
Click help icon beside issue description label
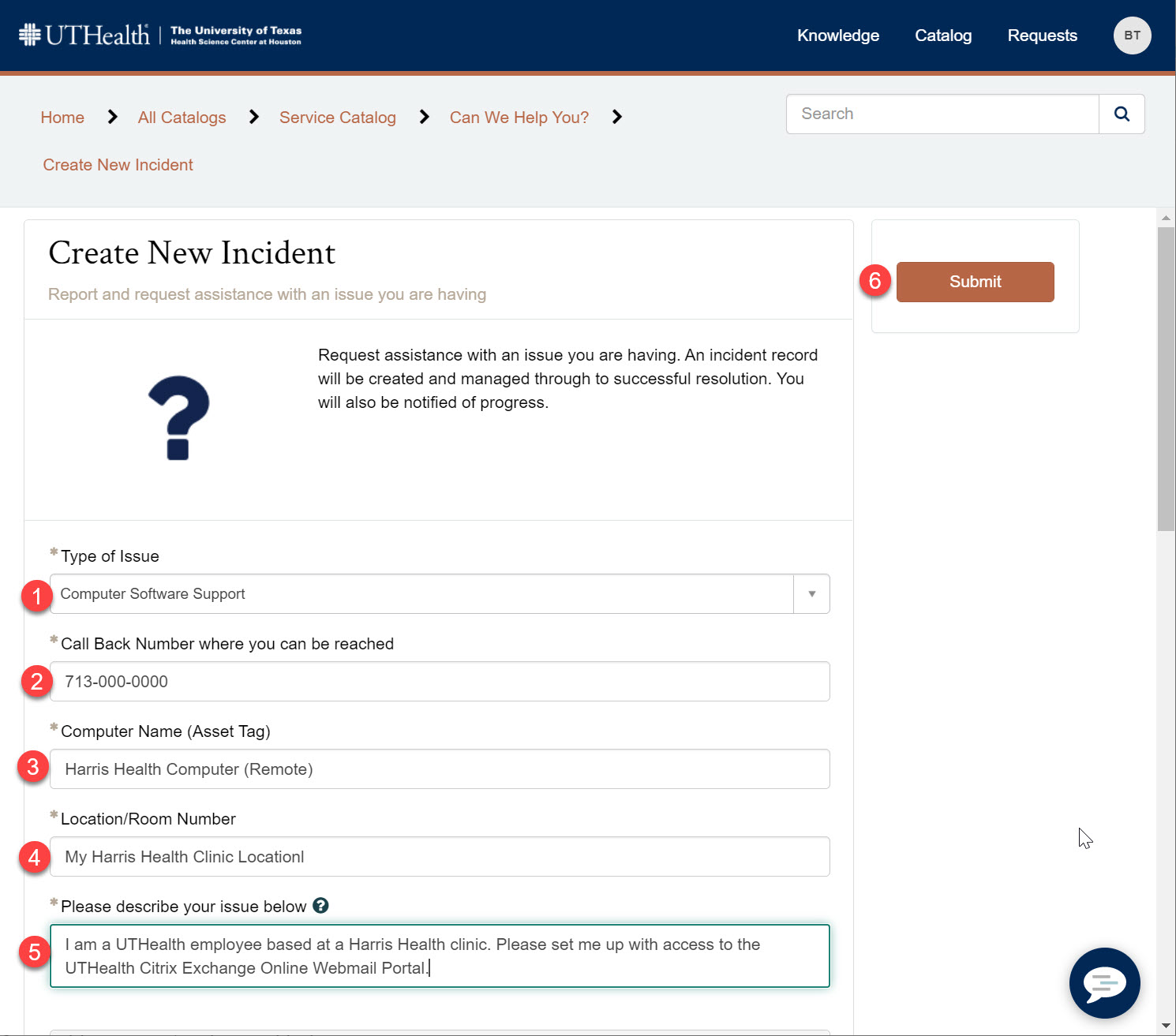click(x=320, y=906)
